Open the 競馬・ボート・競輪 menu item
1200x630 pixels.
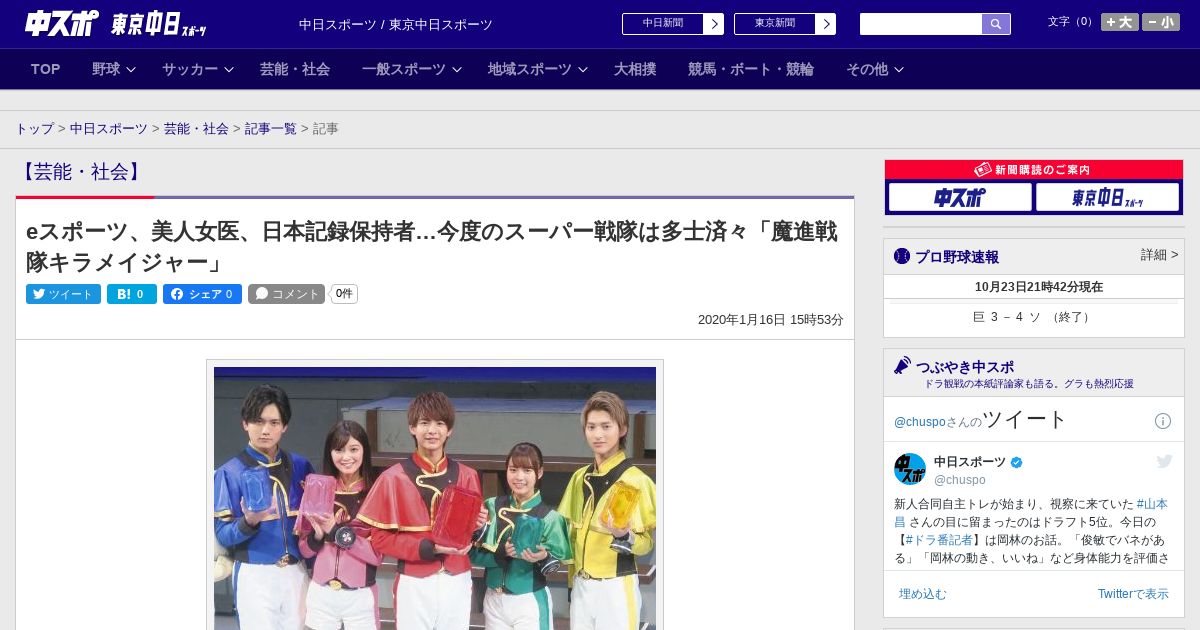click(x=751, y=69)
